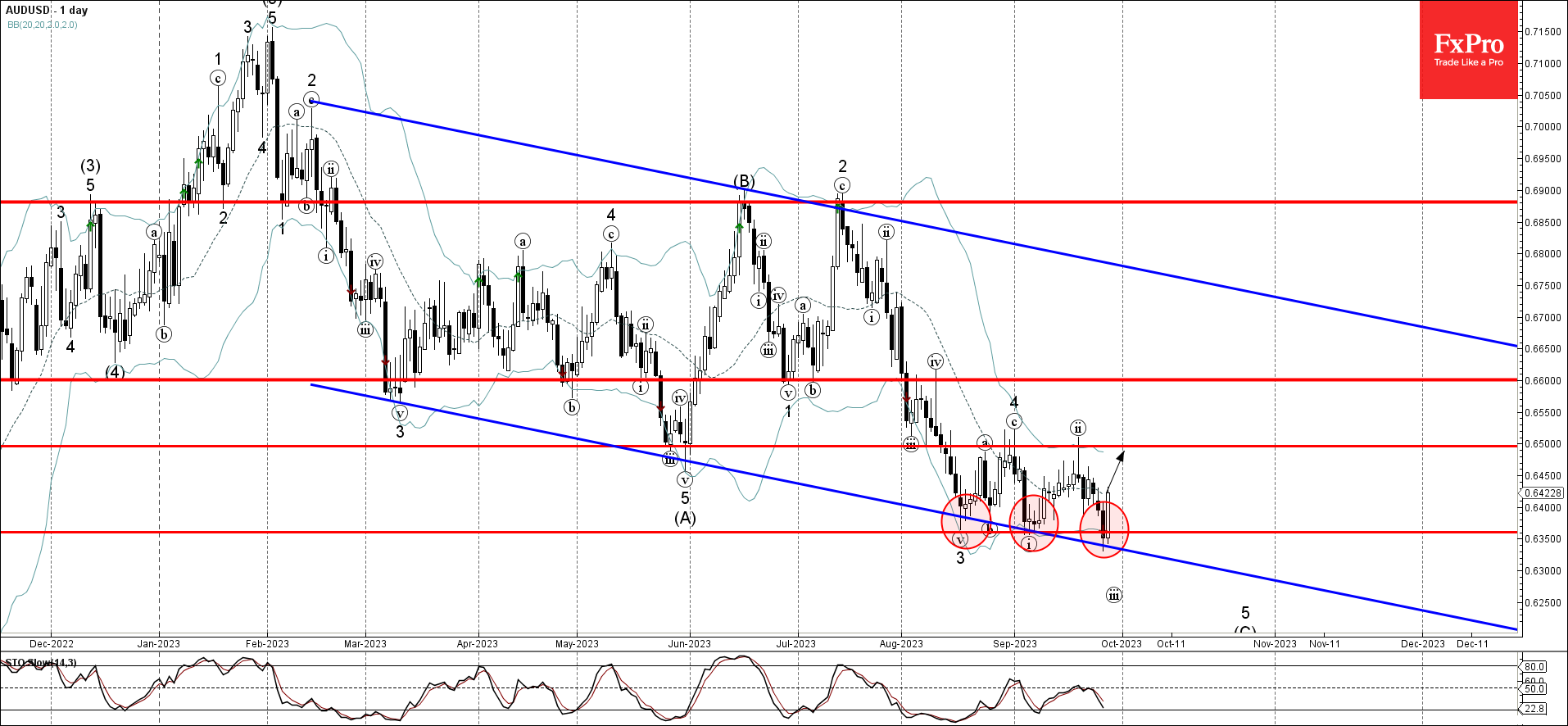
Task: Click the (4) wave label near Dec-2022
Action: [x=115, y=372]
